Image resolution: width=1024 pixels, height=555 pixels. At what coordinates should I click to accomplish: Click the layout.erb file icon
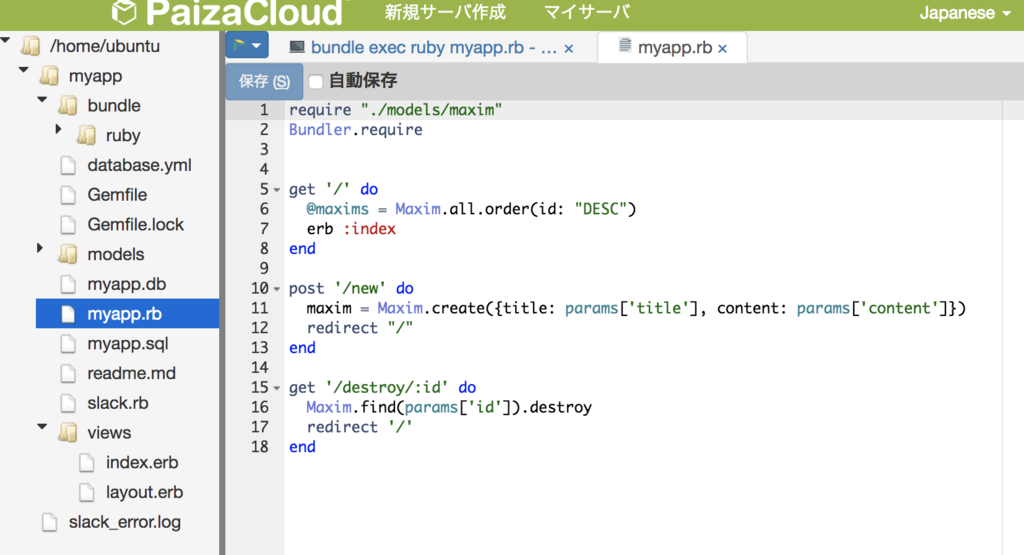(x=86, y=493)
